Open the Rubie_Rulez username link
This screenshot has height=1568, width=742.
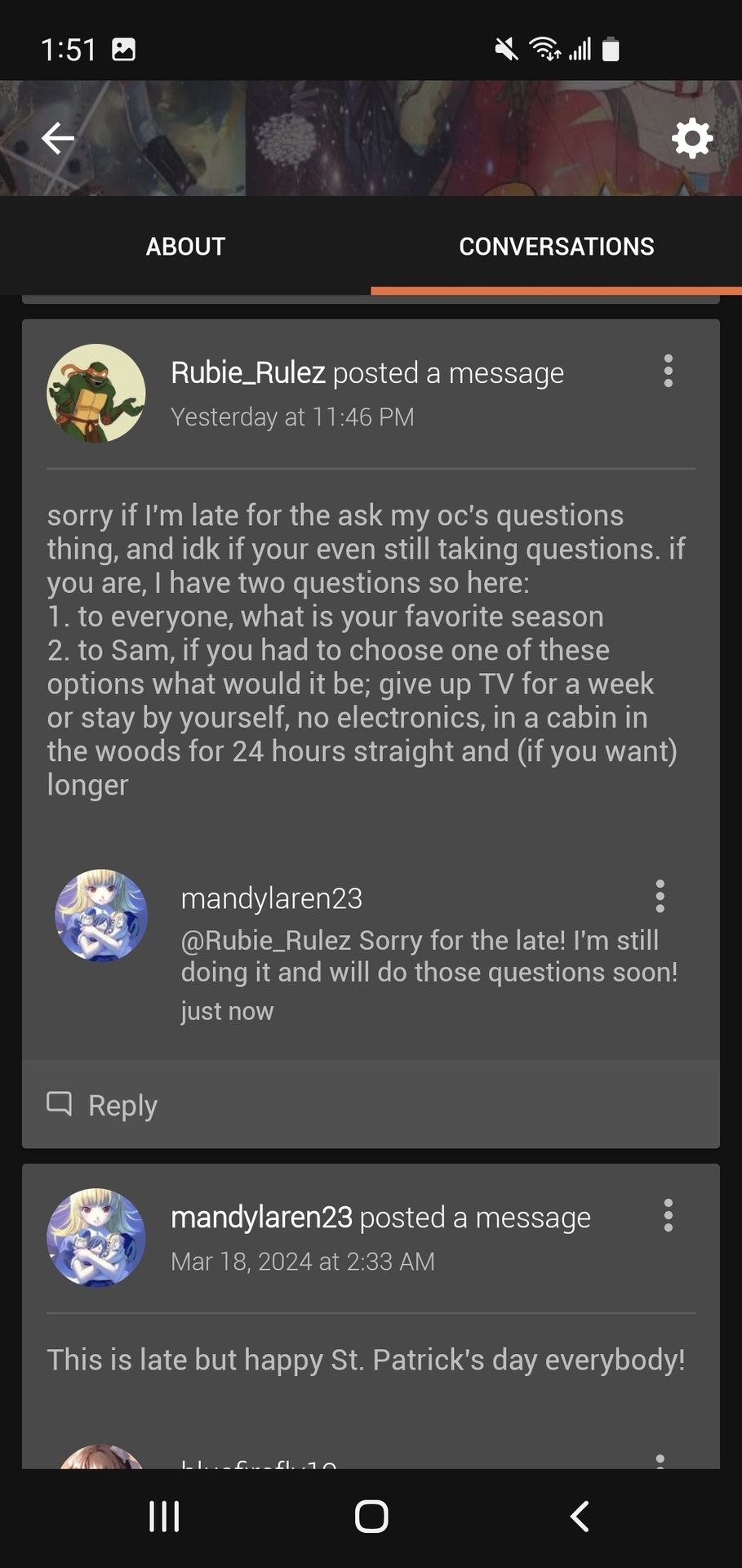(x=248, y=372)
